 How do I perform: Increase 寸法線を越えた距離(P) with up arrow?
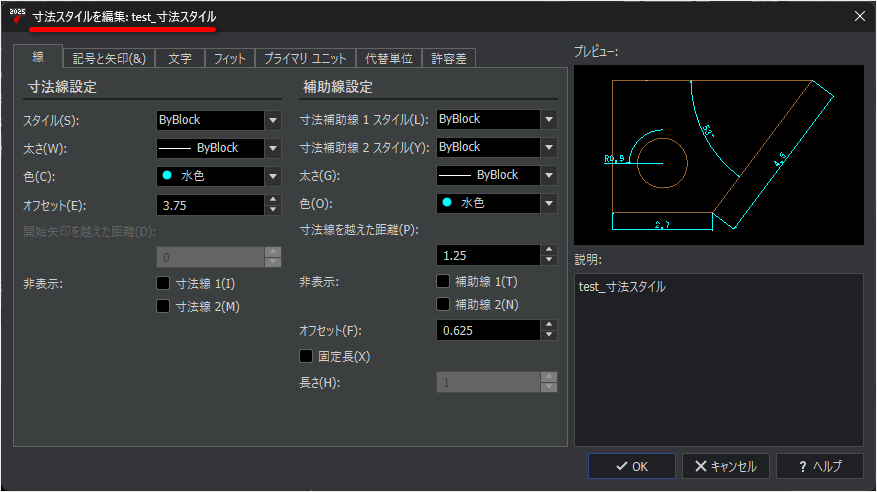[549, 250]
